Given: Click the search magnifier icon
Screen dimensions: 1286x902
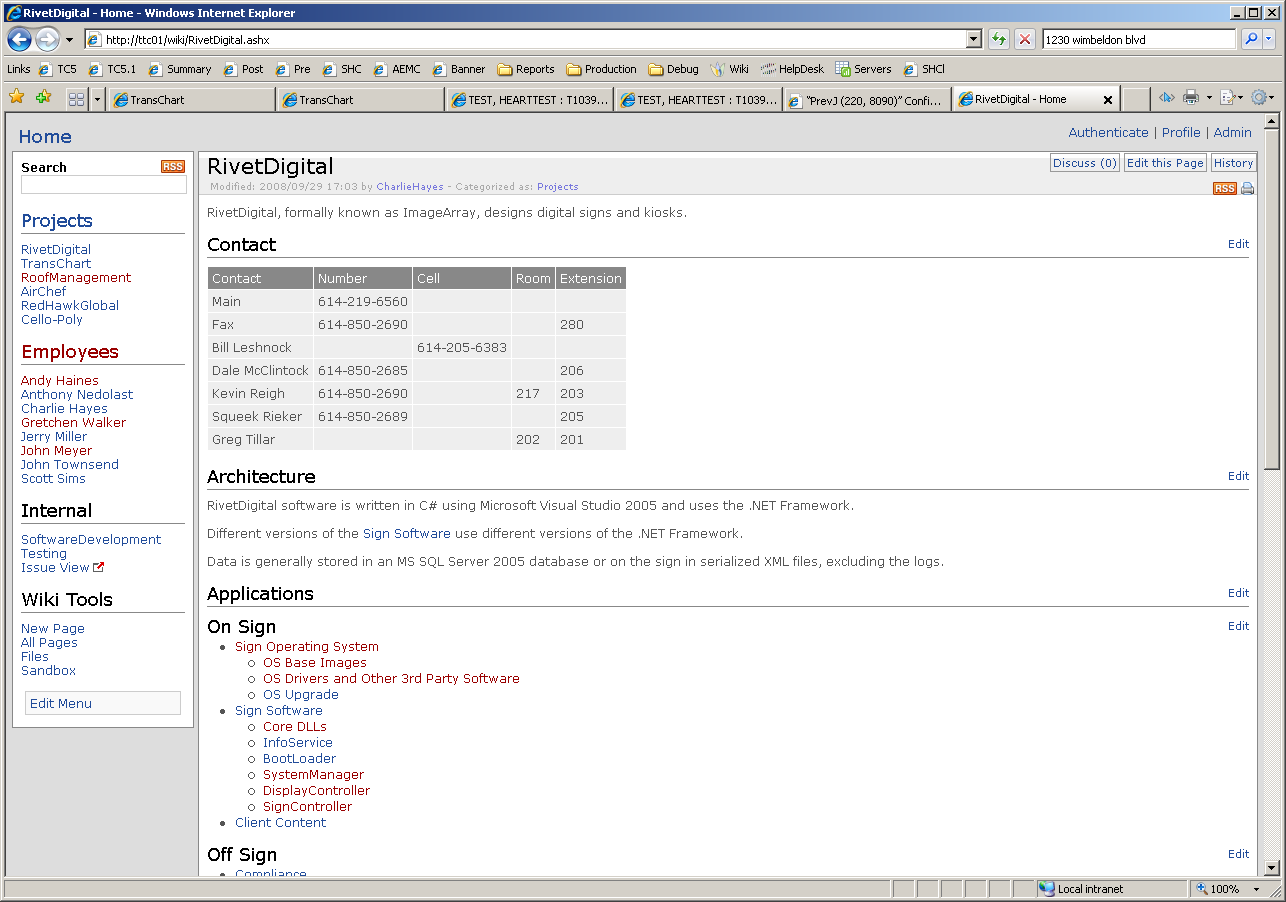Looking at the screenshot, I should point(1250,40).
